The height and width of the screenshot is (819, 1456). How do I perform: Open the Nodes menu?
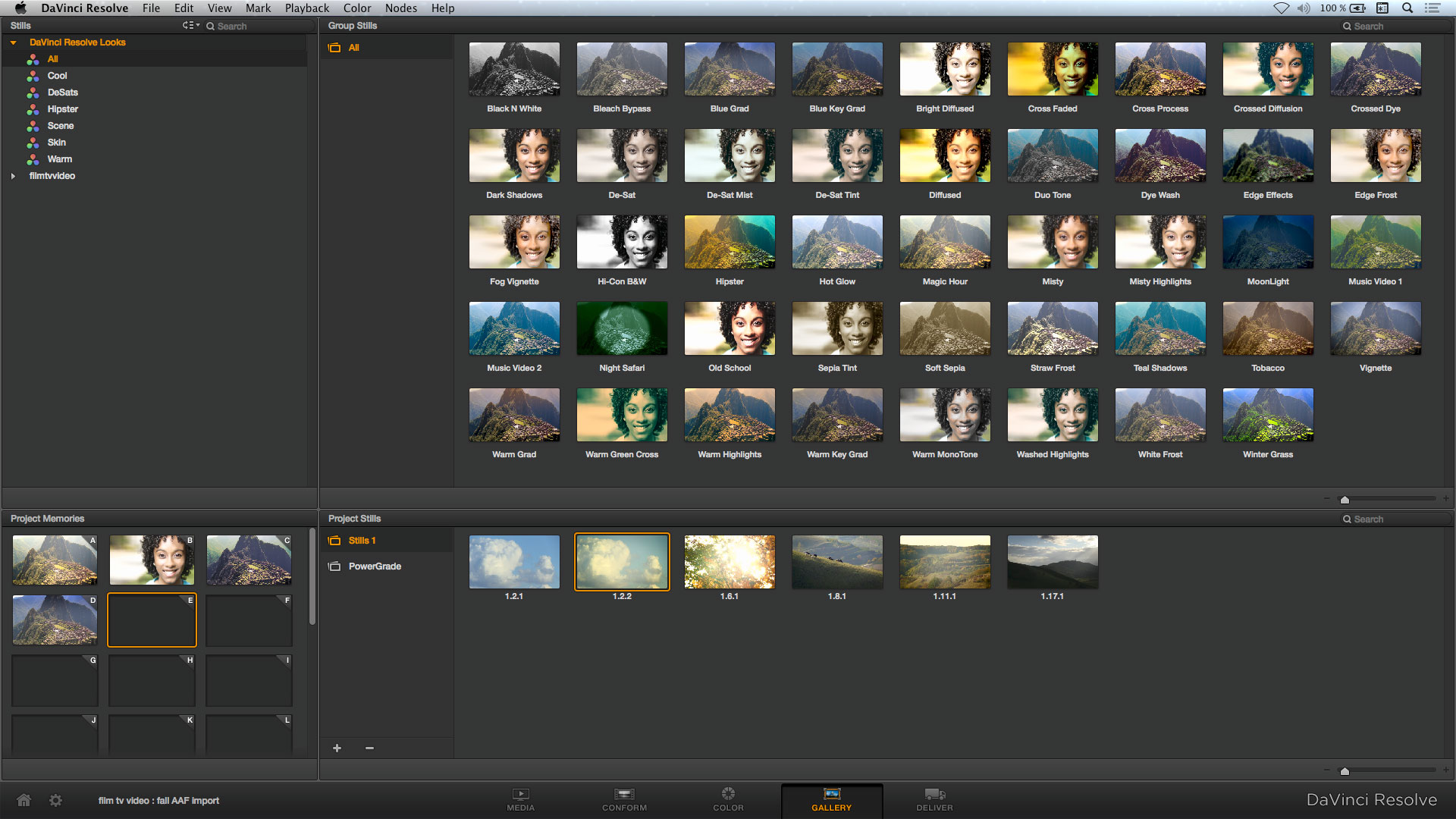pyautogui.click(x=400, y=8)
